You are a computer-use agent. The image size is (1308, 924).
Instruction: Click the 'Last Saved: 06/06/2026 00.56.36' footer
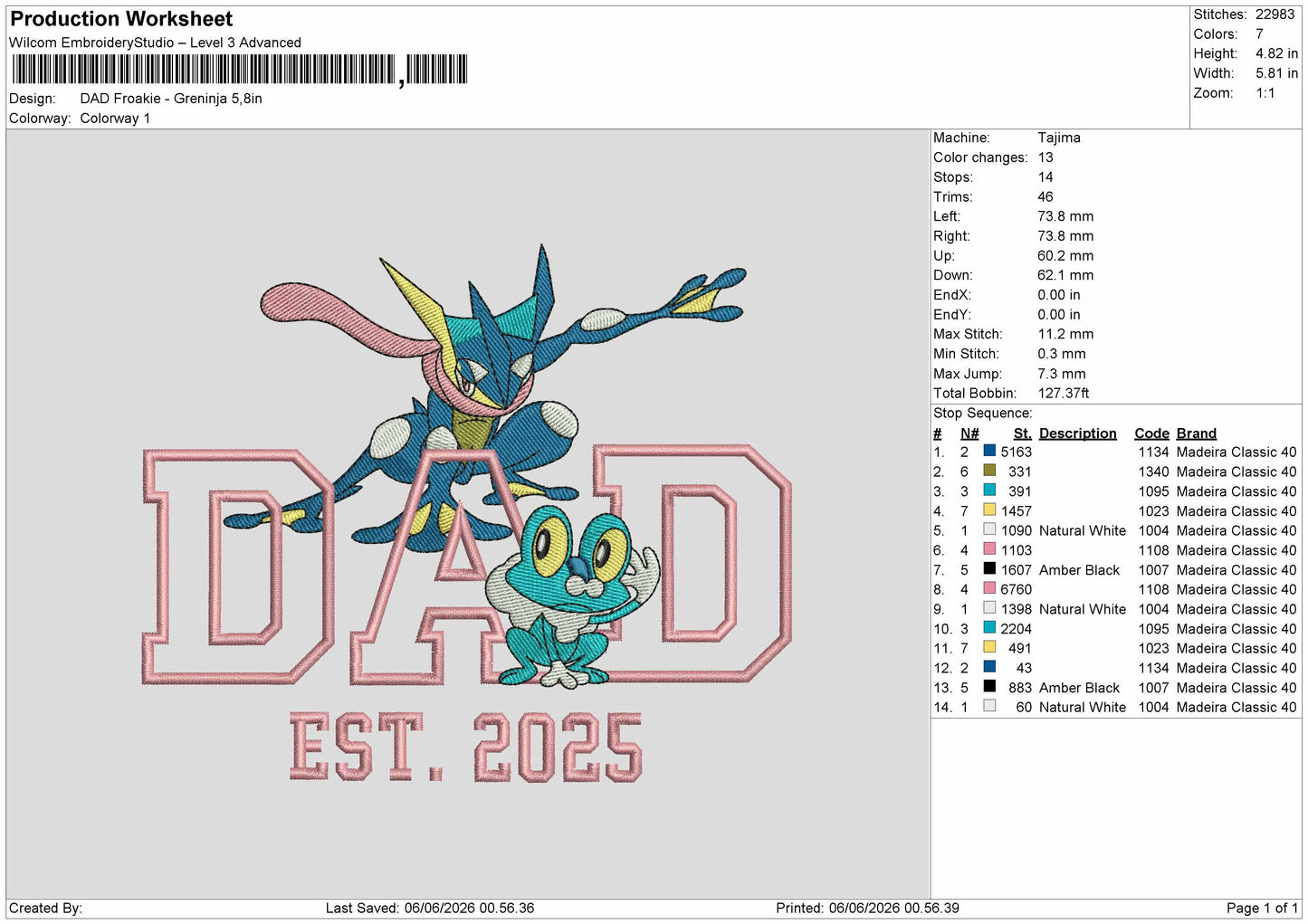pos(429,908)
